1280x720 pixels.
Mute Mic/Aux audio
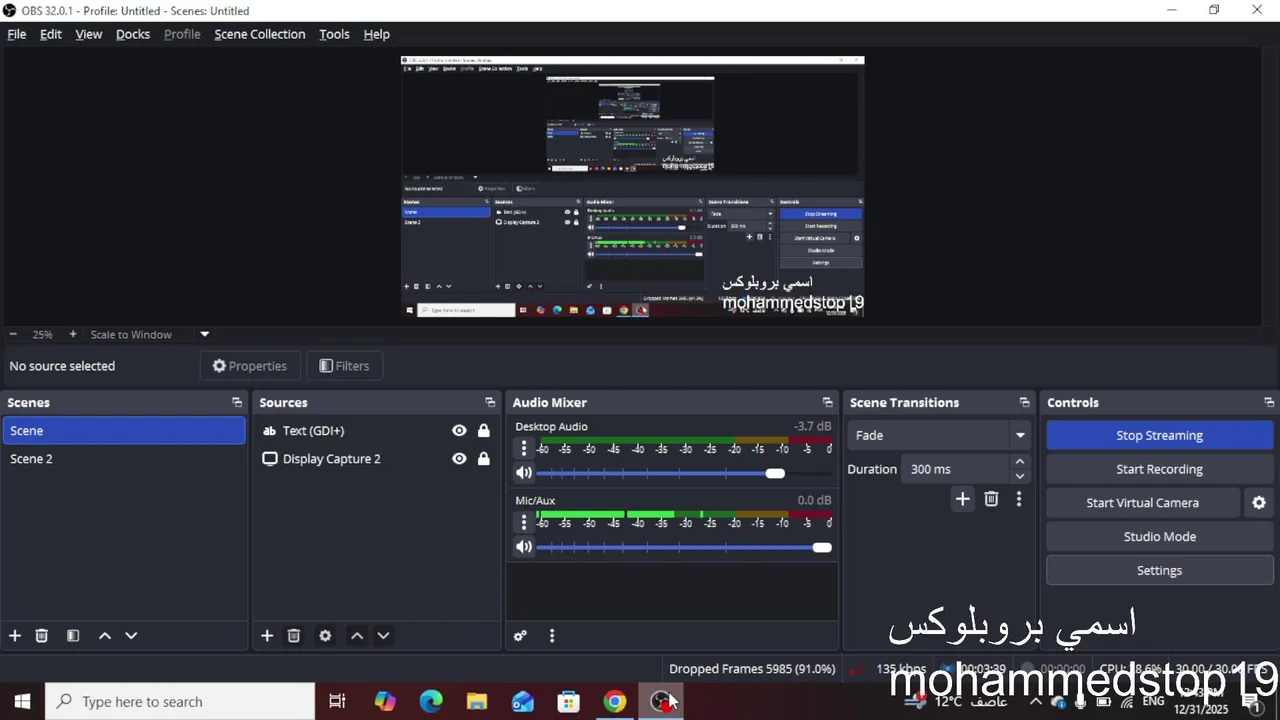(x=524, y=547)
